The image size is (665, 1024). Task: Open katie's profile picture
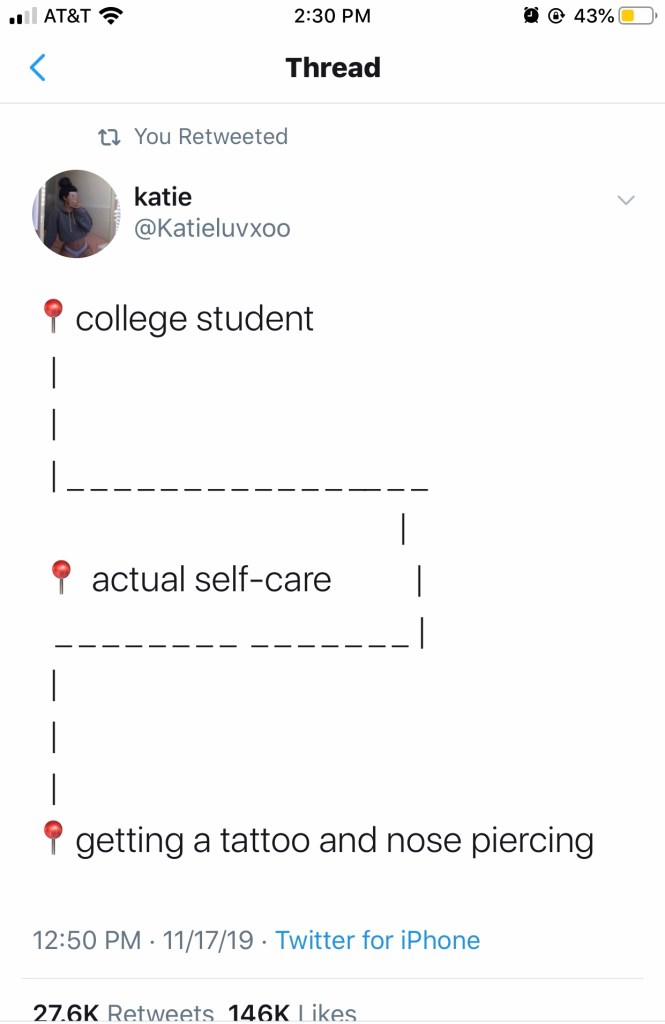coord(76,214)
